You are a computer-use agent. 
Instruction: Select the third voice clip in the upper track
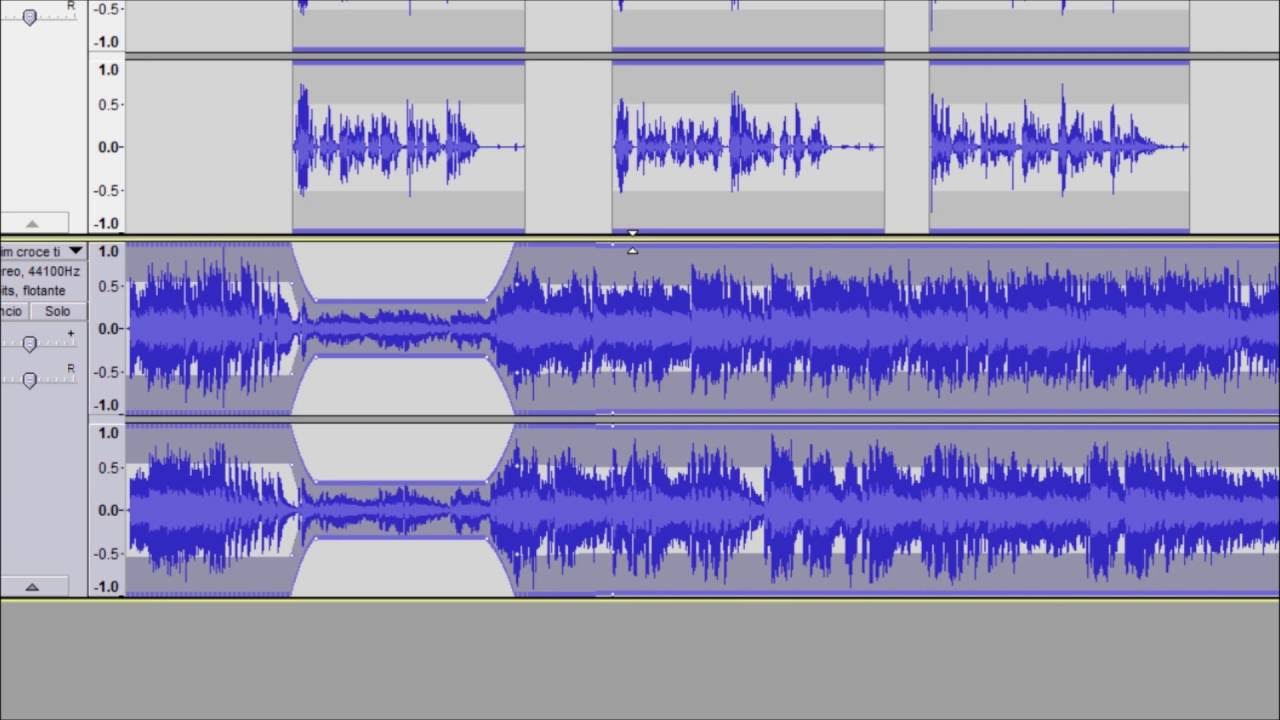click(x=1059, y=147)
